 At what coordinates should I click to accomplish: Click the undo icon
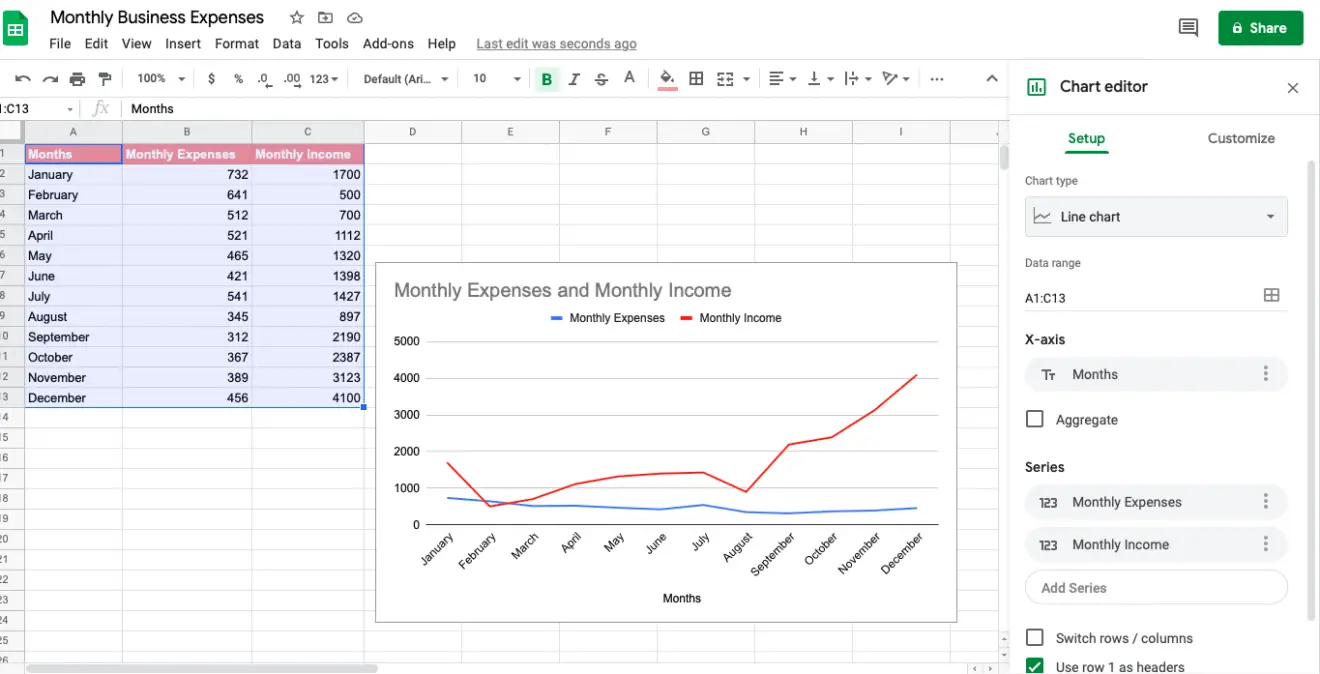pyautogui.click(x=23, y=78)
